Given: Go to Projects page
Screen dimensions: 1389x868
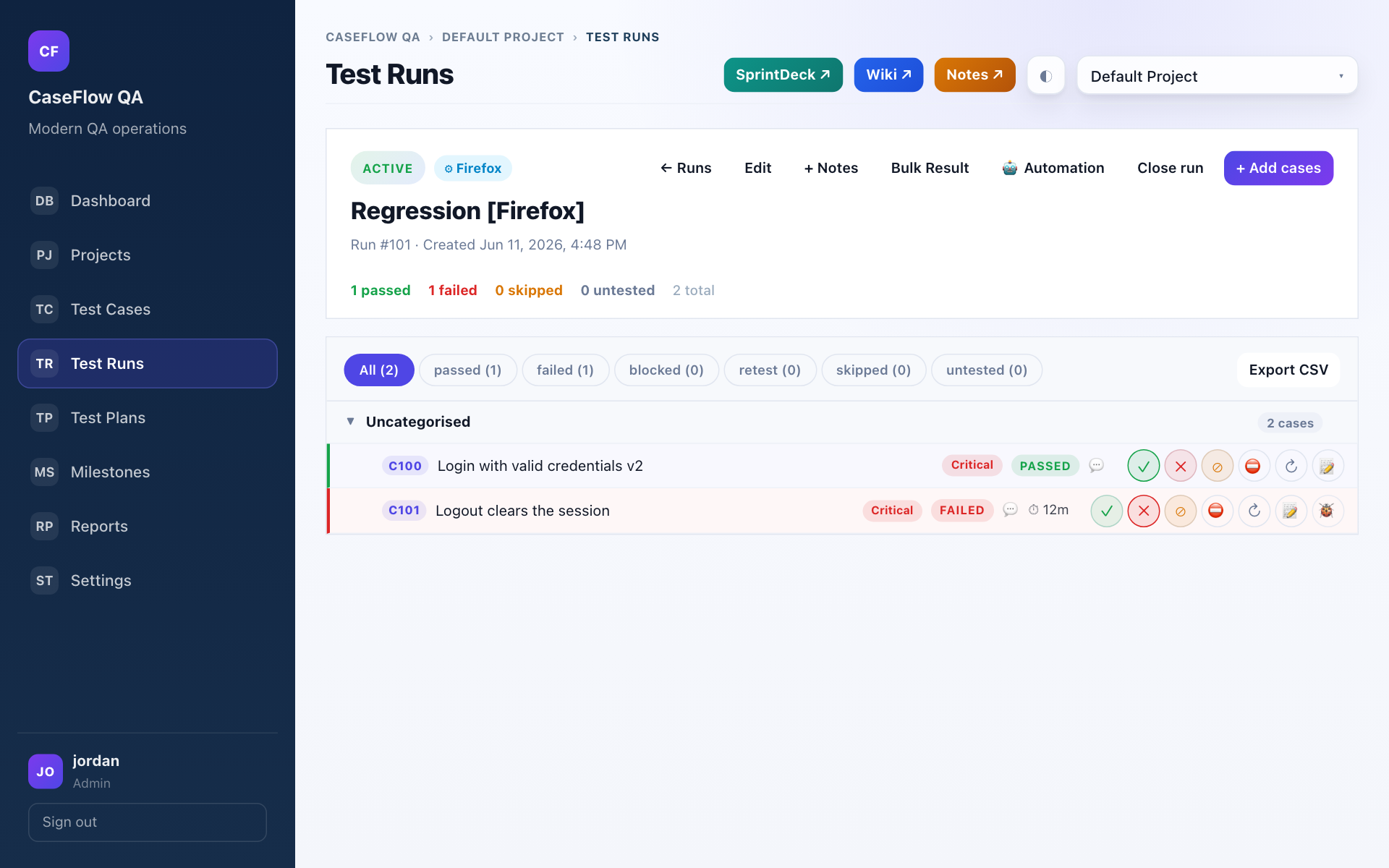Looking at the screenshot, I should (x=148, y=255).
